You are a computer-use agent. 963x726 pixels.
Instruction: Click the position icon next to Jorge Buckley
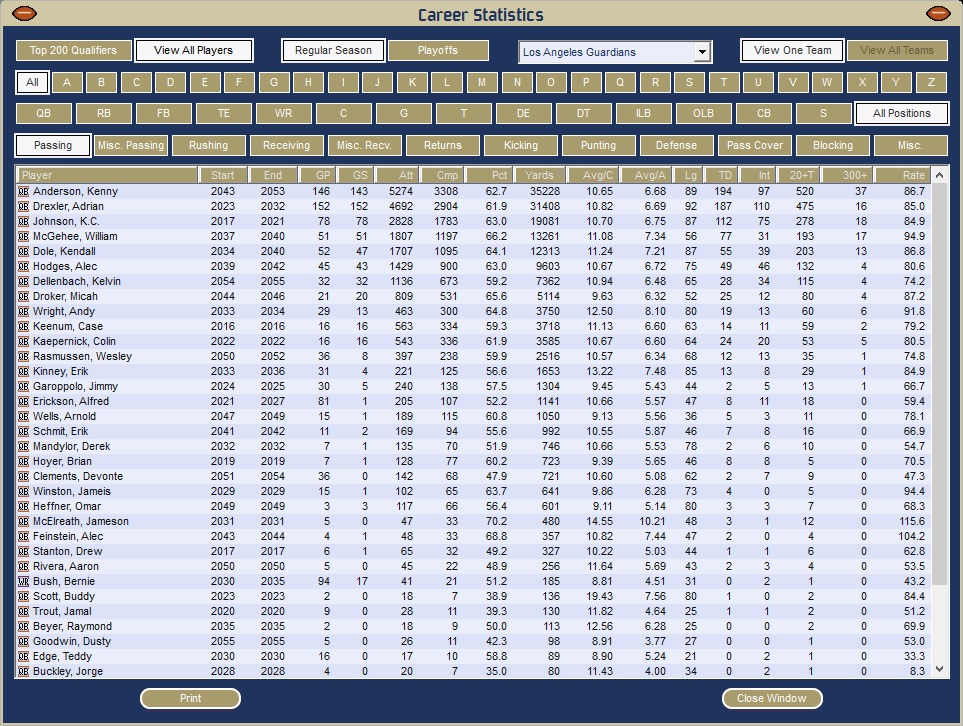[24, 671]
